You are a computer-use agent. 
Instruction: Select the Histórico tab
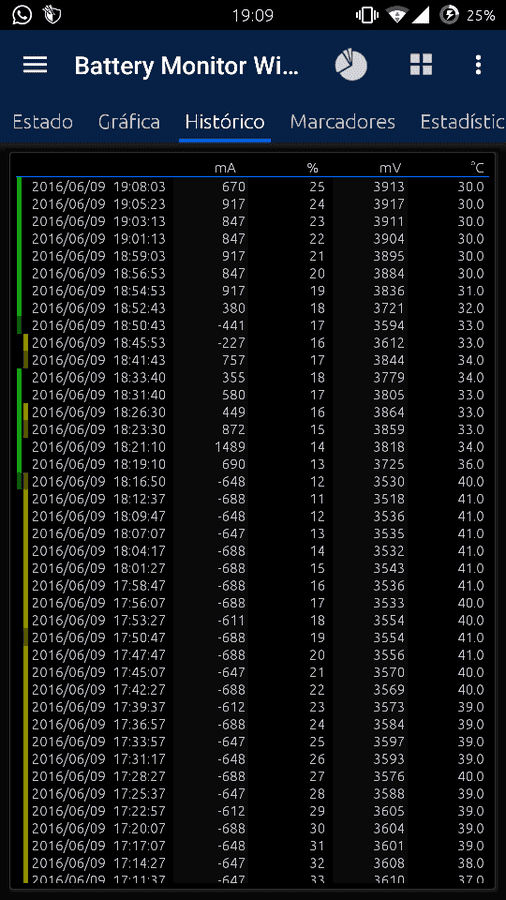224,122
